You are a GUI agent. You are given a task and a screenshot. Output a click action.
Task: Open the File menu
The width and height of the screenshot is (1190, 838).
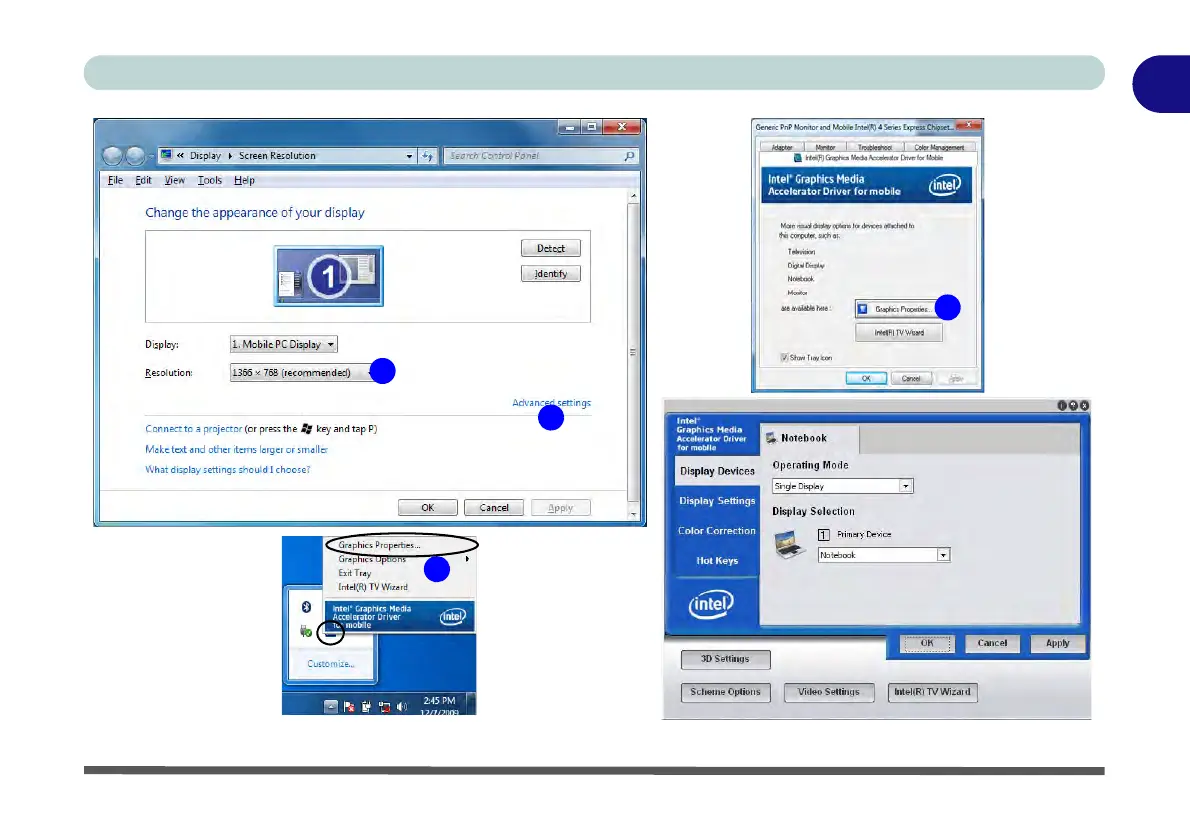(x=115, y=181)
